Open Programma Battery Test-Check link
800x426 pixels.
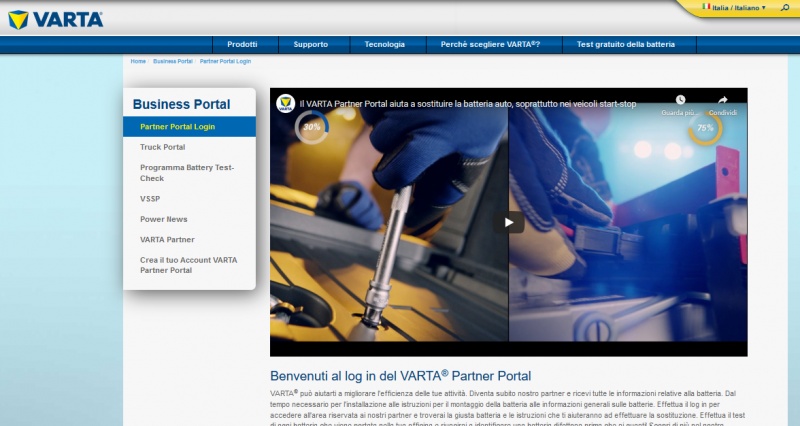(187, 173)
